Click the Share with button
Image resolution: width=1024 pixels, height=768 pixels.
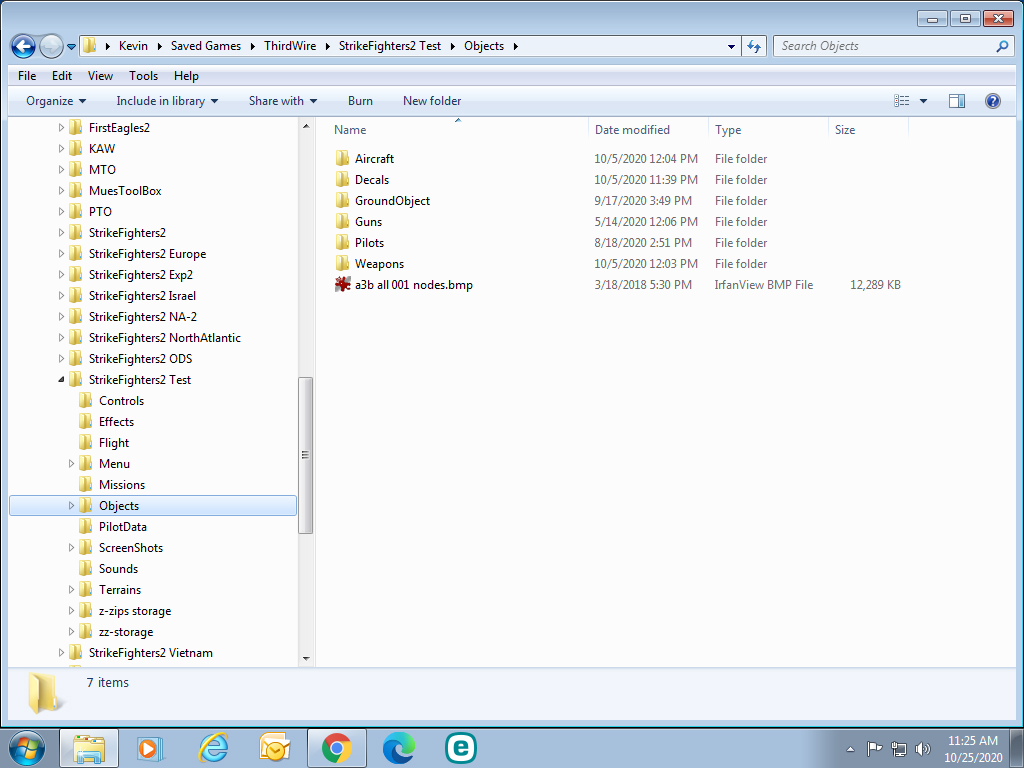pyautogui.click(x=283, y=101)
